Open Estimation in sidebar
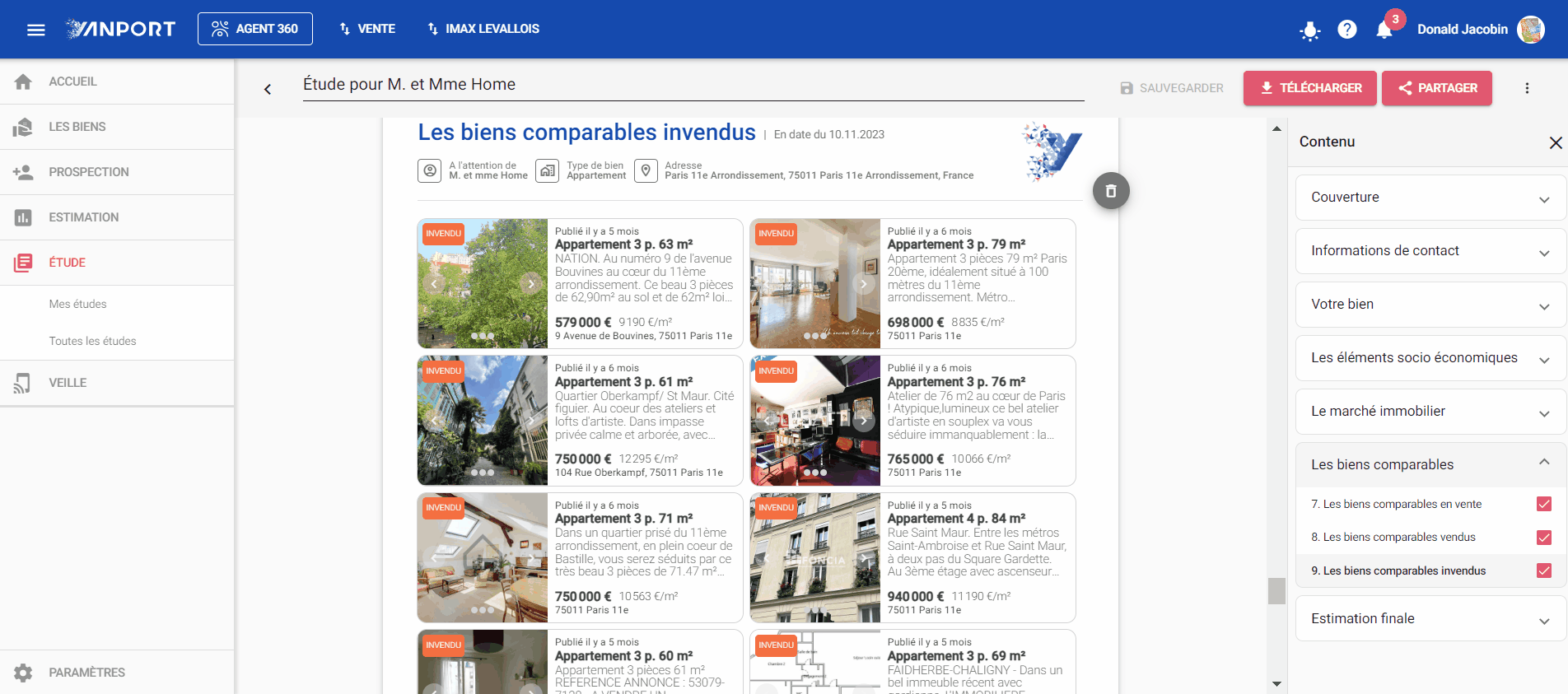1568x694 pixels. (117, 217)
